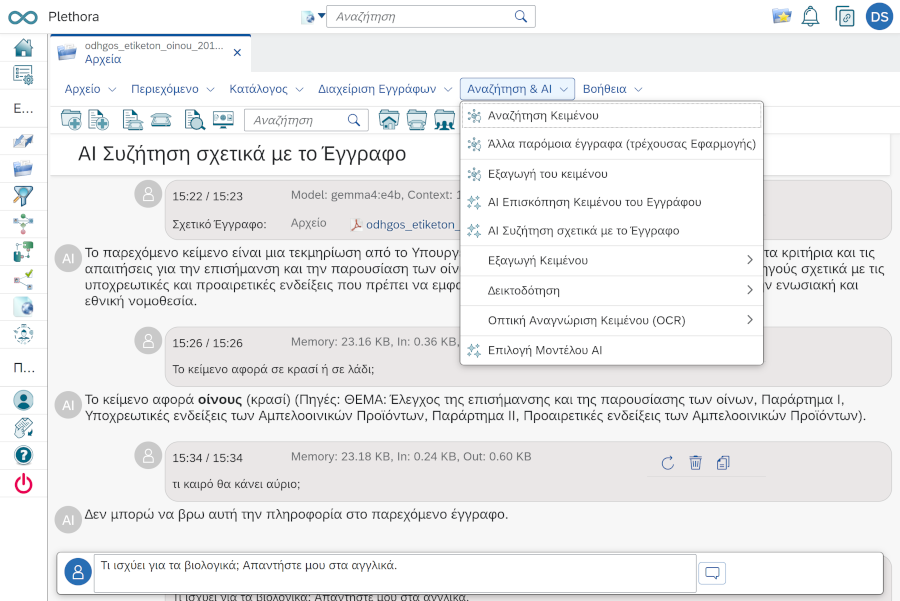This screenshot has height=601, width=900.
Task: Send the chat message with the speech-bubble button
Action: tap(712, 573)
